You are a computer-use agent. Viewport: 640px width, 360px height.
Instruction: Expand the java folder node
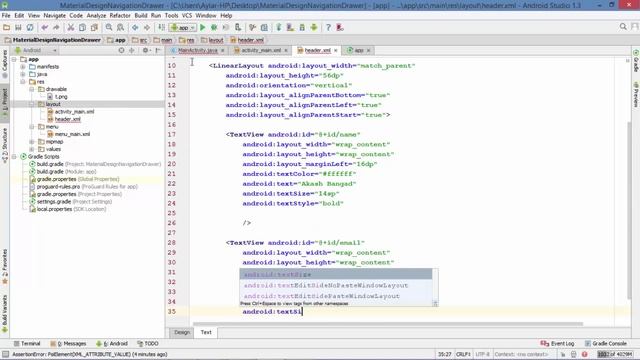pyautogui.click(x=23, y=74)
